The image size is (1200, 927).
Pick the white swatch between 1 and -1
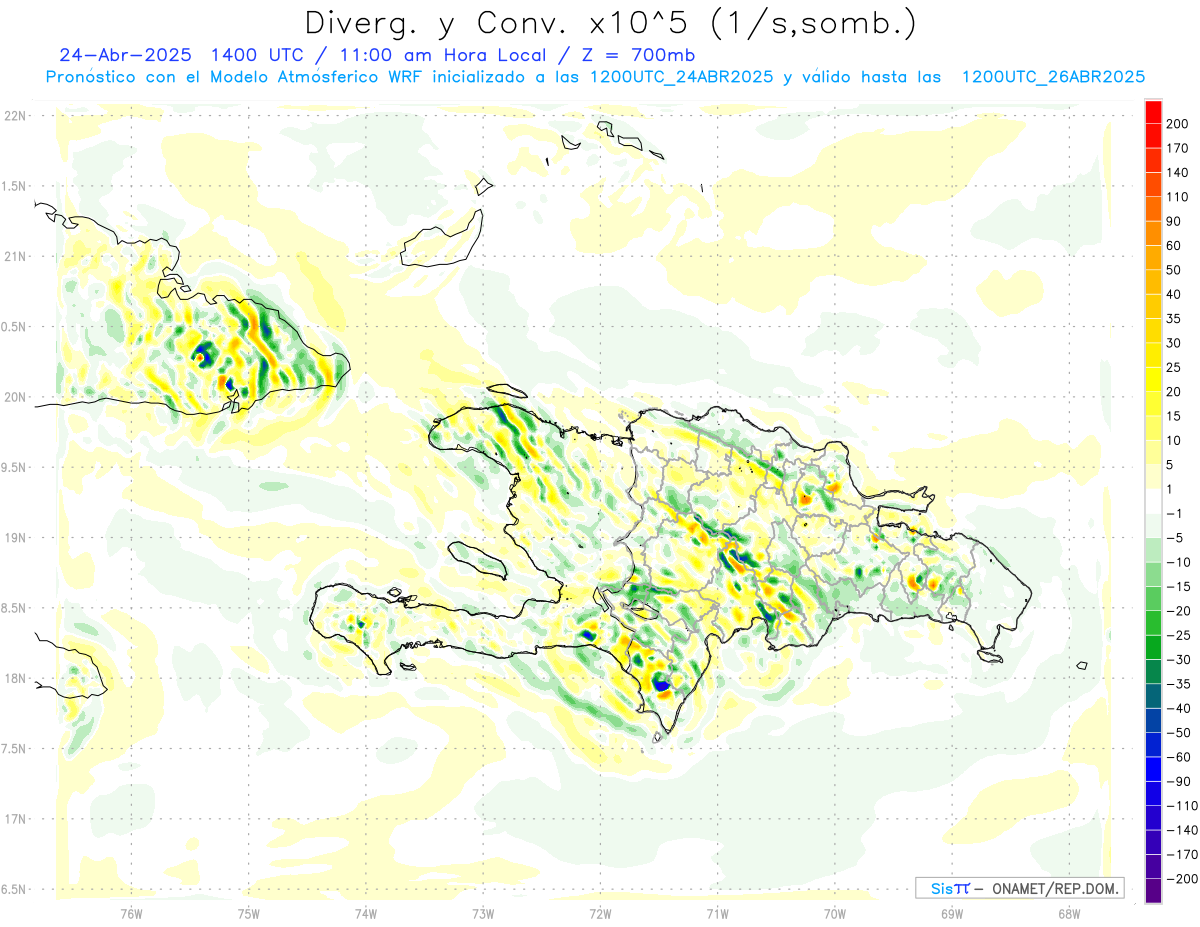tap(1154, 501)
